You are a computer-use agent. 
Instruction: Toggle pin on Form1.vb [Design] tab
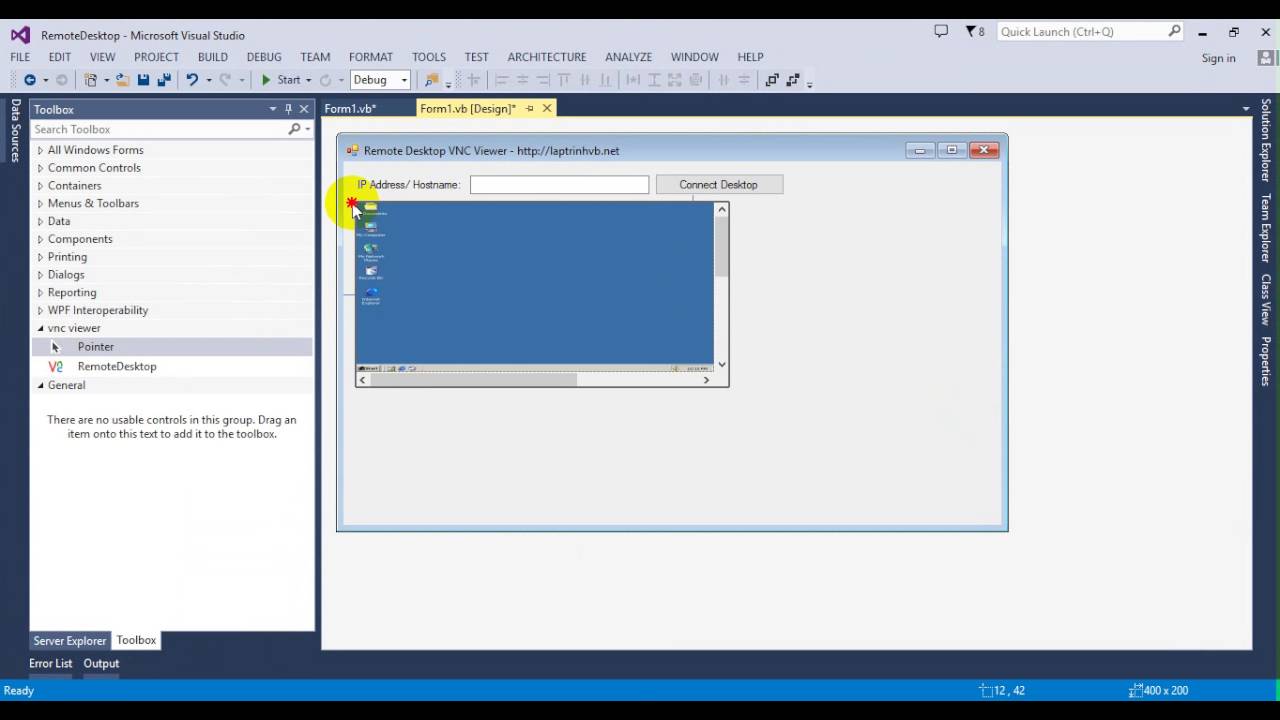click(x=530, y=108)
